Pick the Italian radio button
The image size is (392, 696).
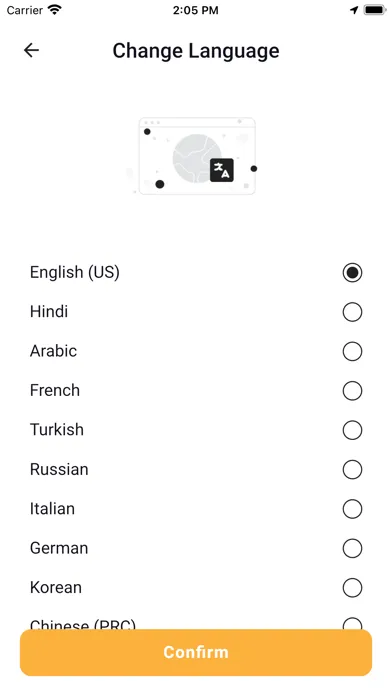(x=352, y=509)
